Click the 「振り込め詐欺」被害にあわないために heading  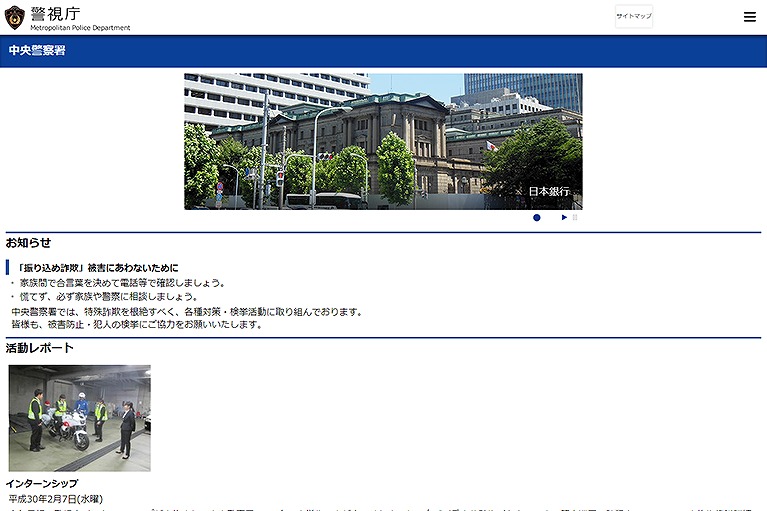pos(98,268)
